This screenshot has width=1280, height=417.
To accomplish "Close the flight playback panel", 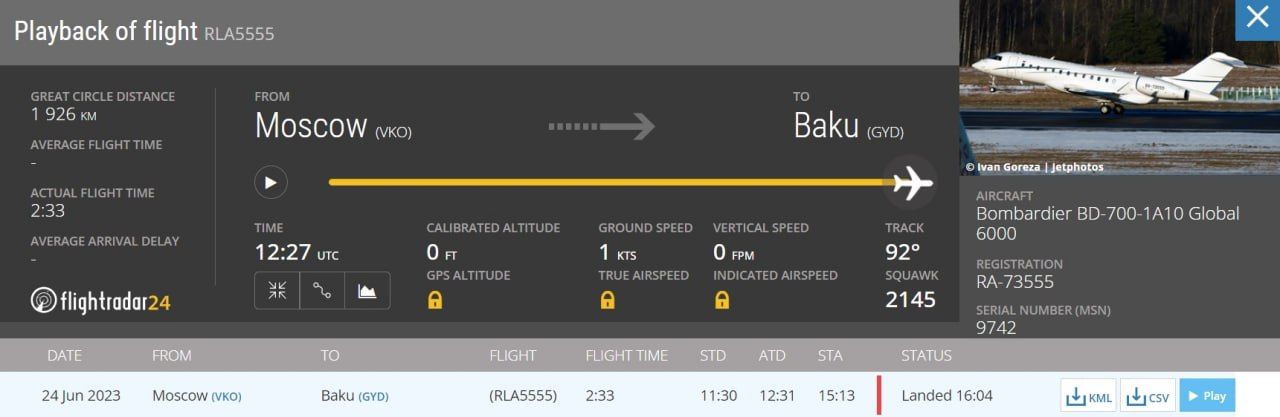I will [x=1257, y=19].
